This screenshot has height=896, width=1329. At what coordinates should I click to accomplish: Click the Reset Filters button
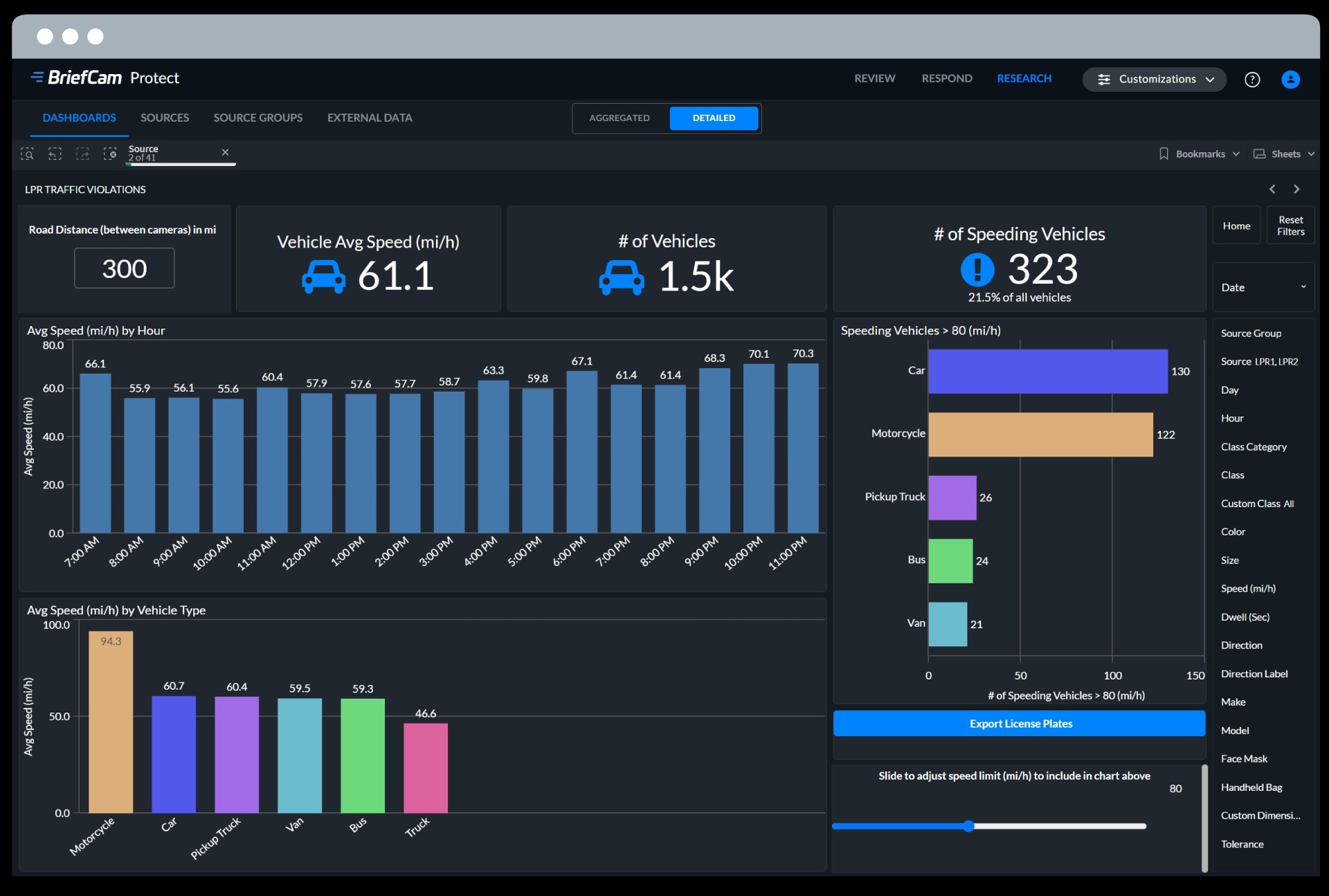[1290, 226]
